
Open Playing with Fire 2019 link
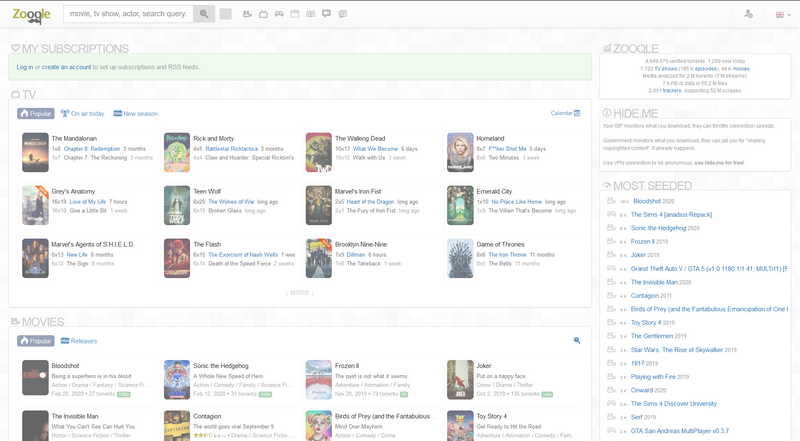pos(660,377)
